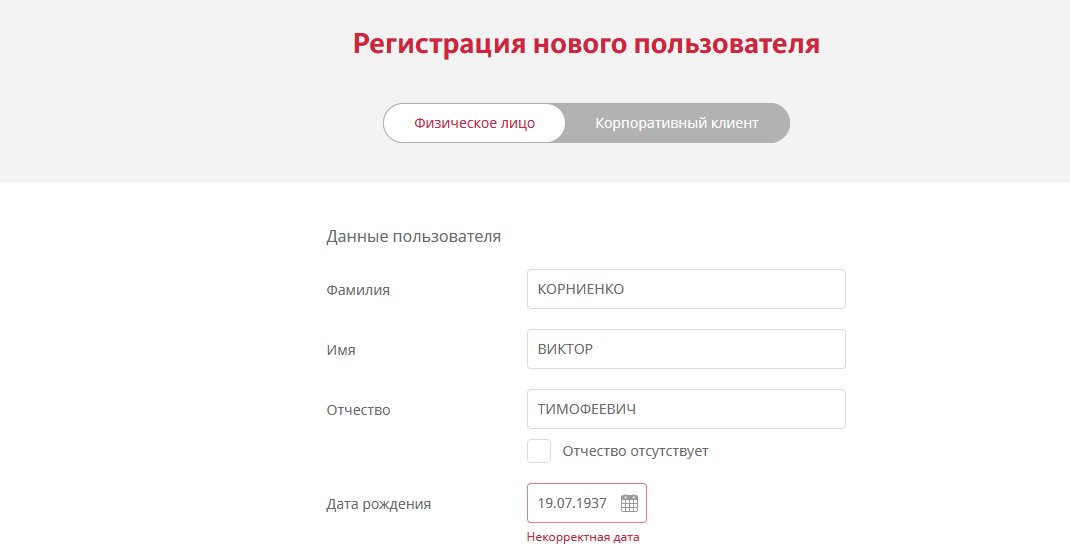Select the Физическое лицо tab
The image size is (1070, 557).
click(475, 123)
